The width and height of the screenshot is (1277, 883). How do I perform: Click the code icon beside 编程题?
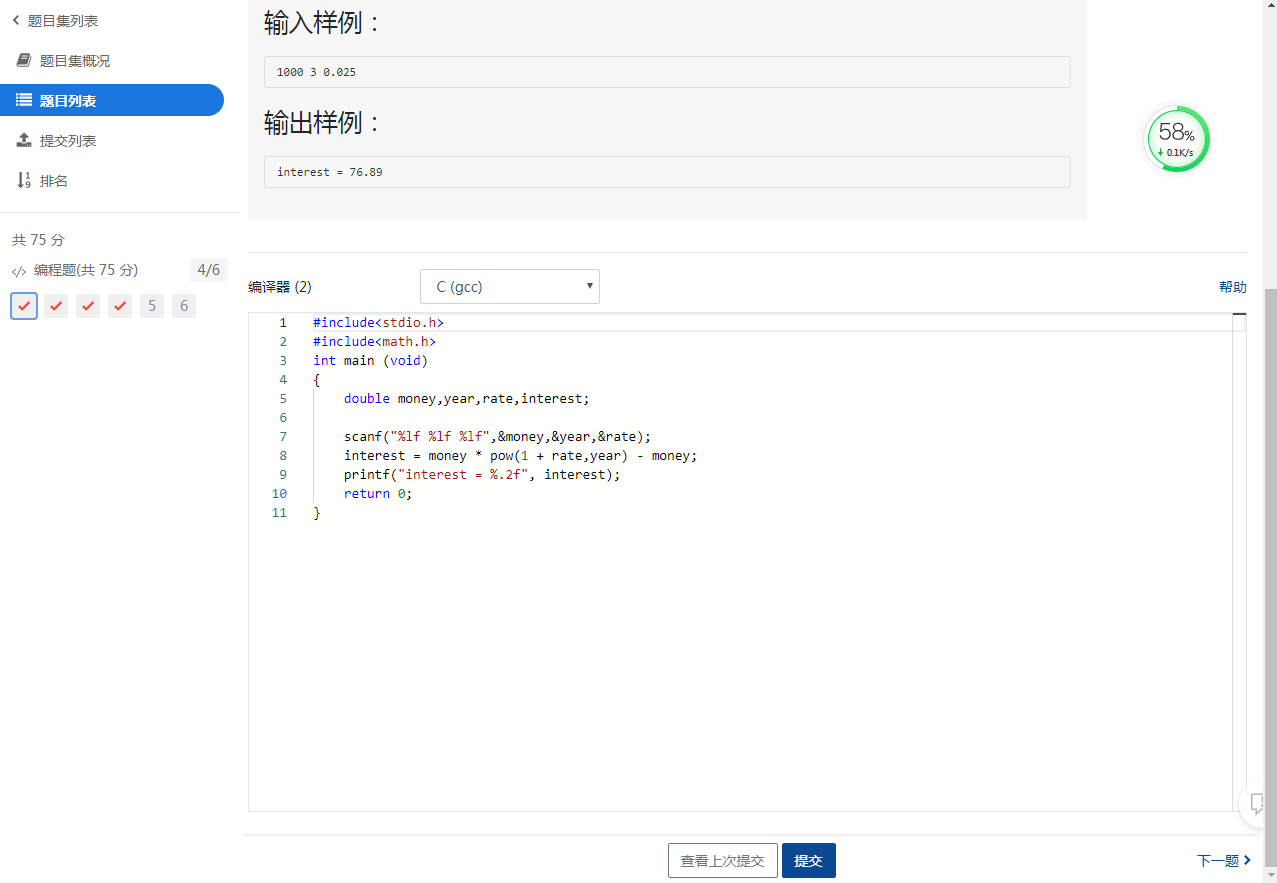coord(19,271)
